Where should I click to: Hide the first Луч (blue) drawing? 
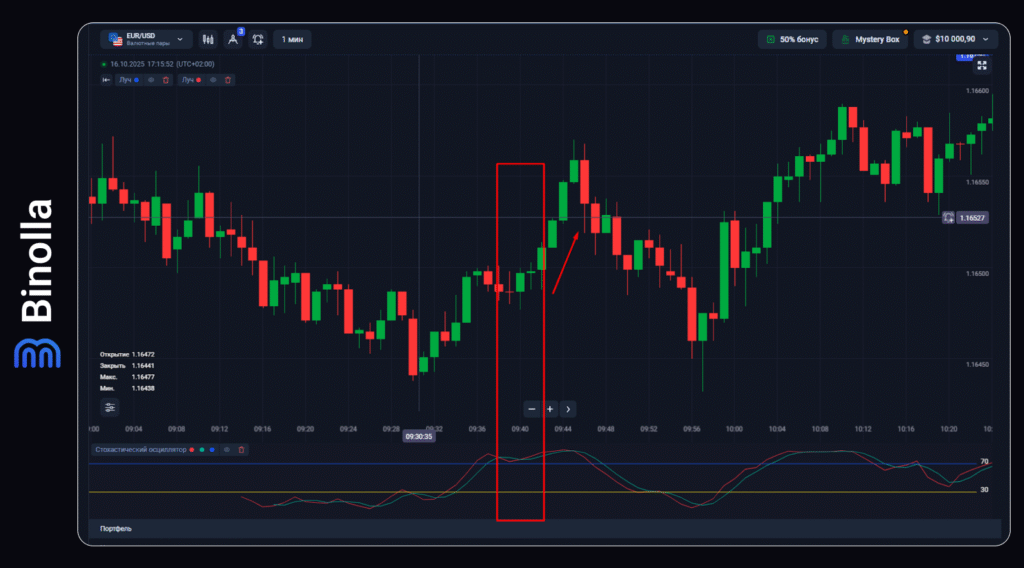pyautogui.click(x=151, y=79)
